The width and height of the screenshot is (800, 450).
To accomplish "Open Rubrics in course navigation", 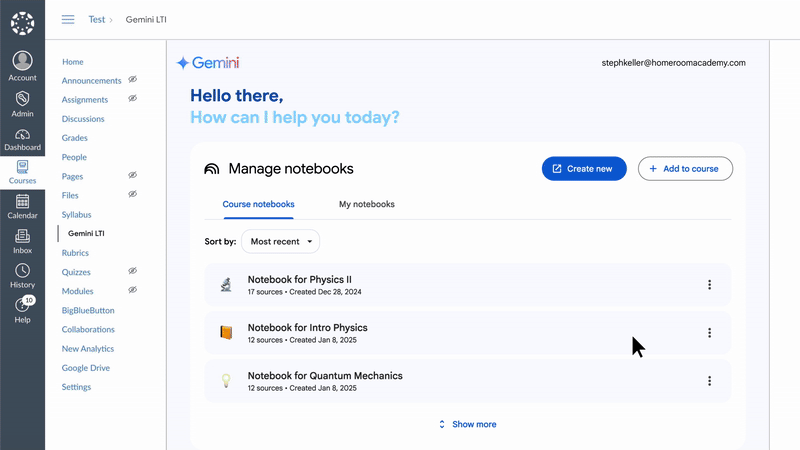I will pyautogui.click(x=75, y=253).
